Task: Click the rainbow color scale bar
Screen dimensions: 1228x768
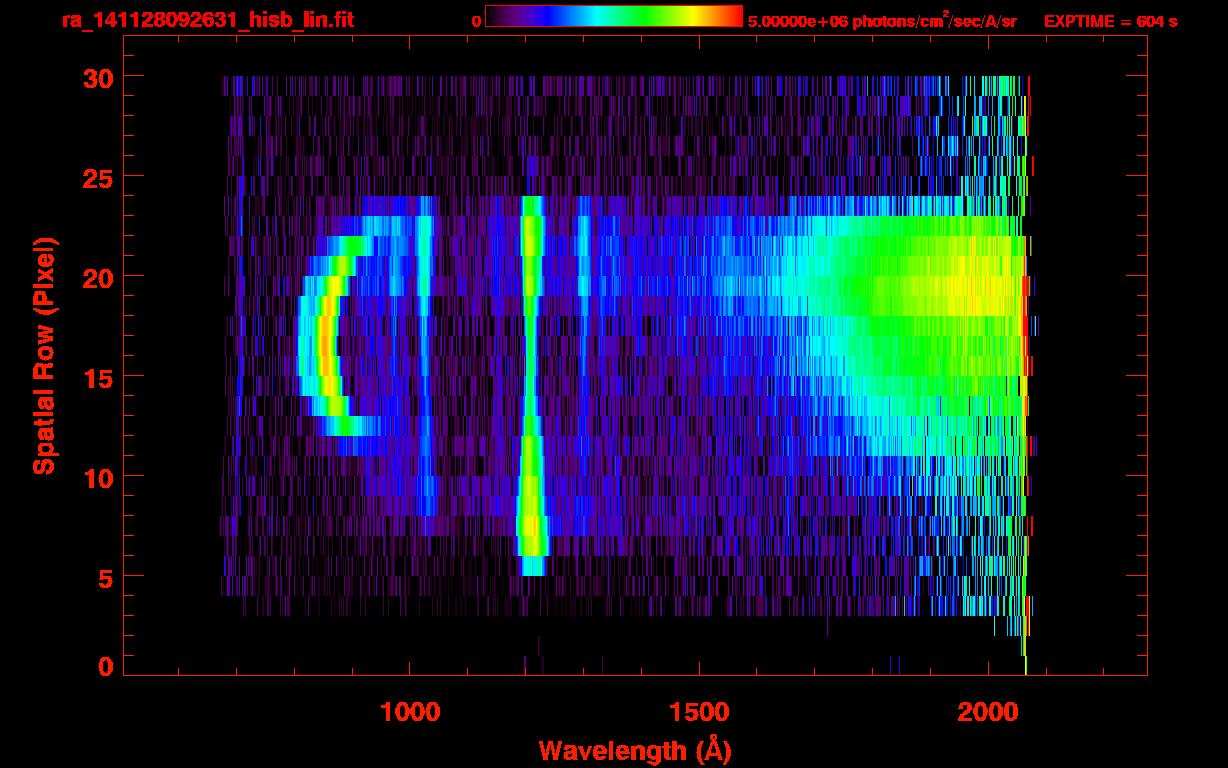Action: (x=614, y=17)
